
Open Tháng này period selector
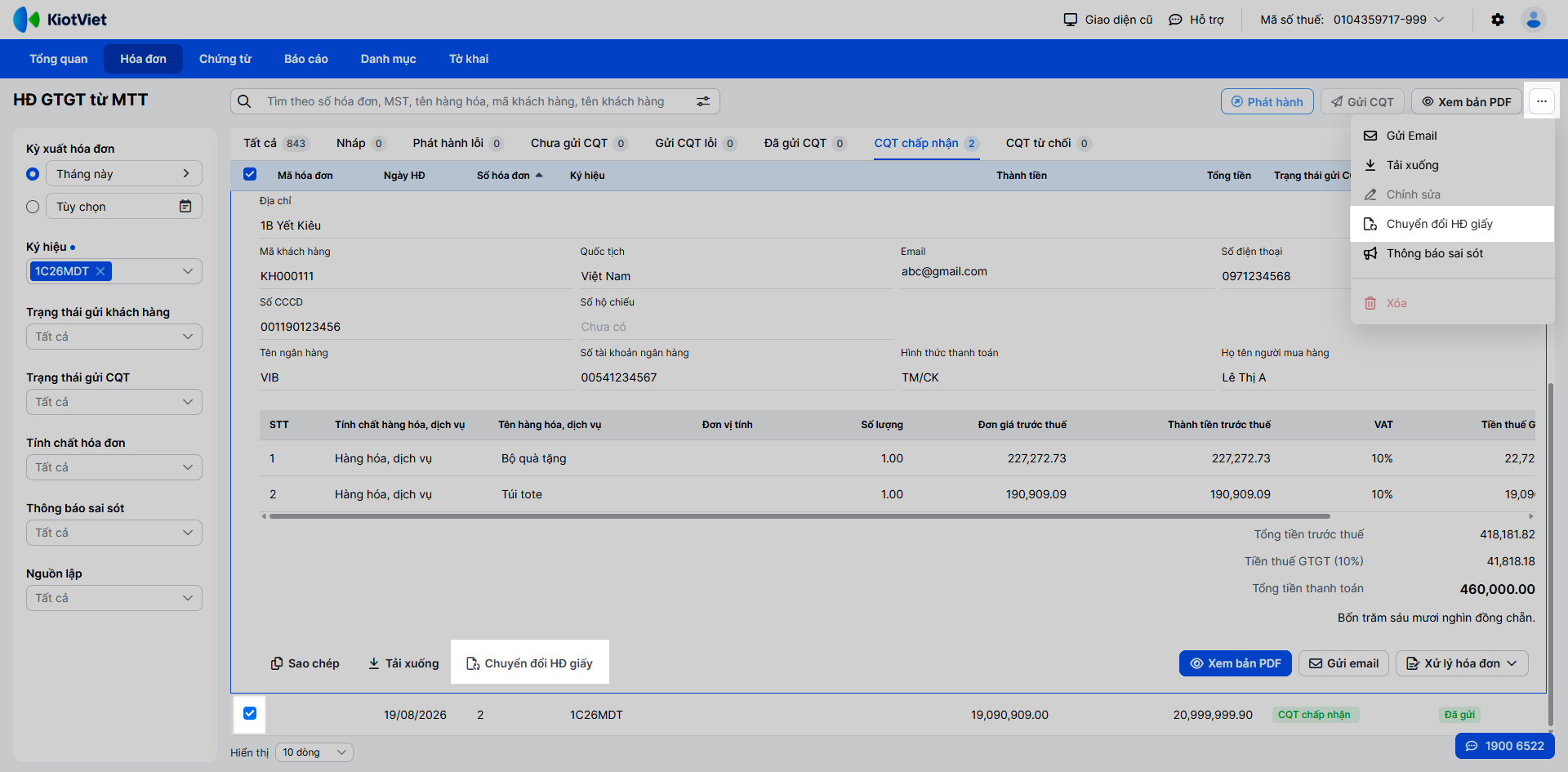click(x=124, y=174)
